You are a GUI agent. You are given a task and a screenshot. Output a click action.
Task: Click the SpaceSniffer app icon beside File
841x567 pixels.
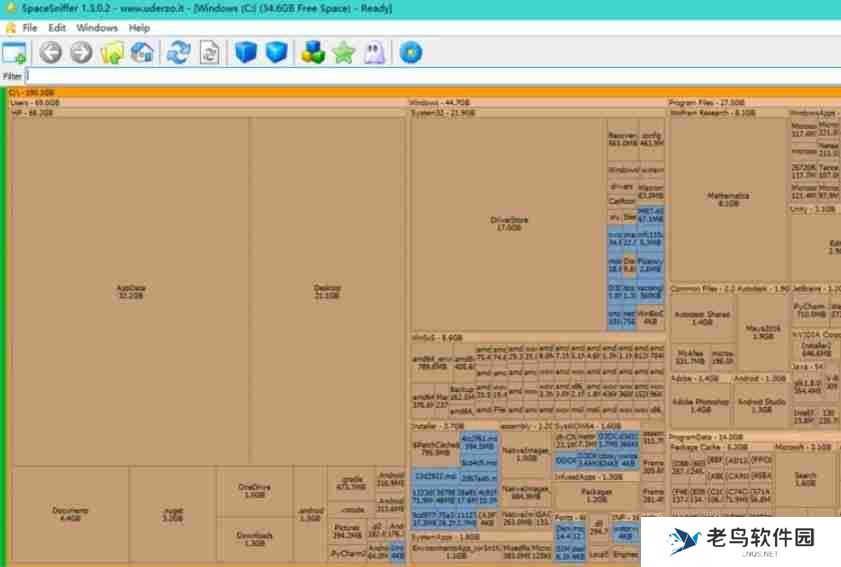(x=11, y=28)
